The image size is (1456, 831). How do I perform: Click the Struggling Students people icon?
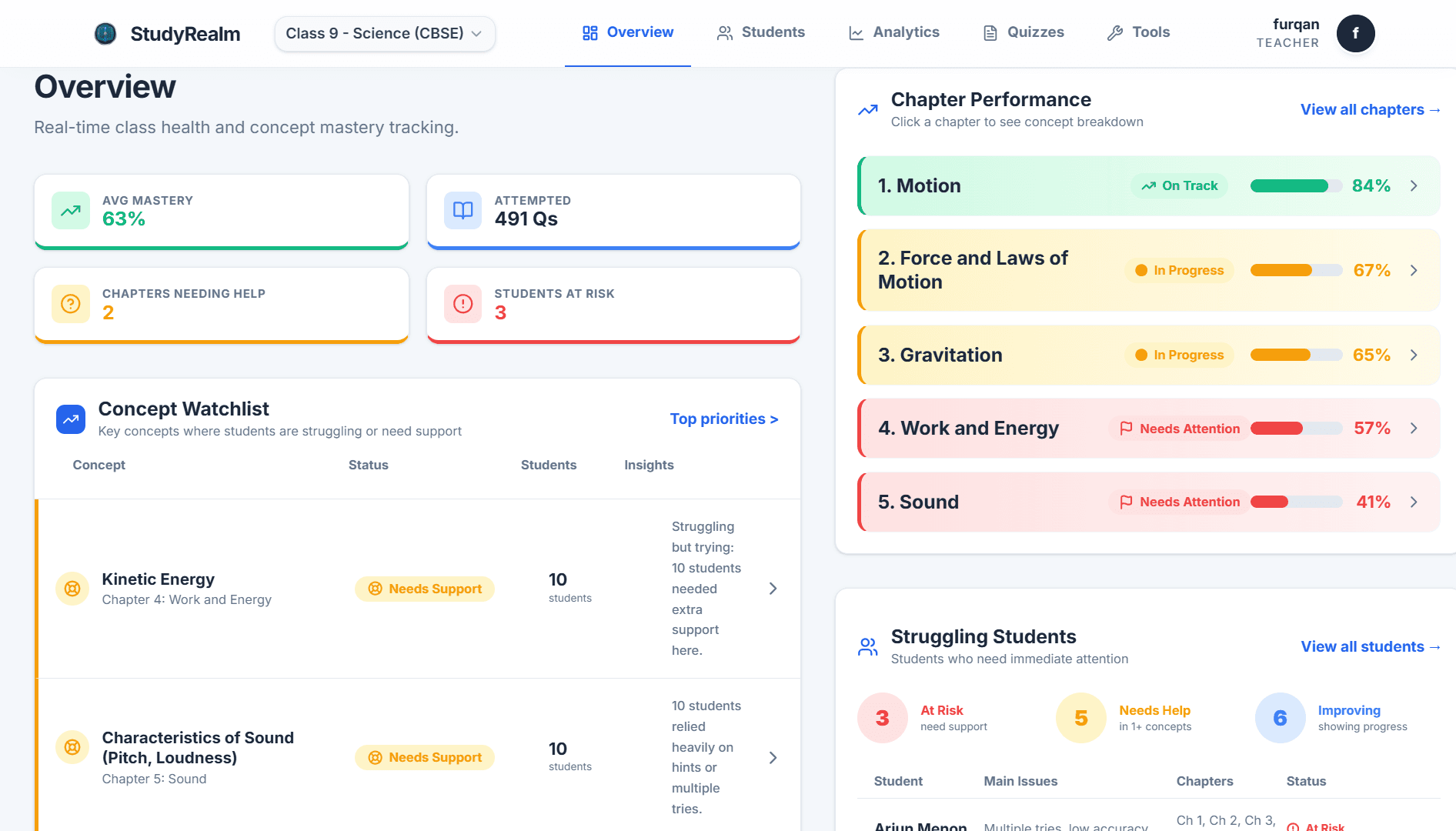pyautogui.click(x=868, y=647)
